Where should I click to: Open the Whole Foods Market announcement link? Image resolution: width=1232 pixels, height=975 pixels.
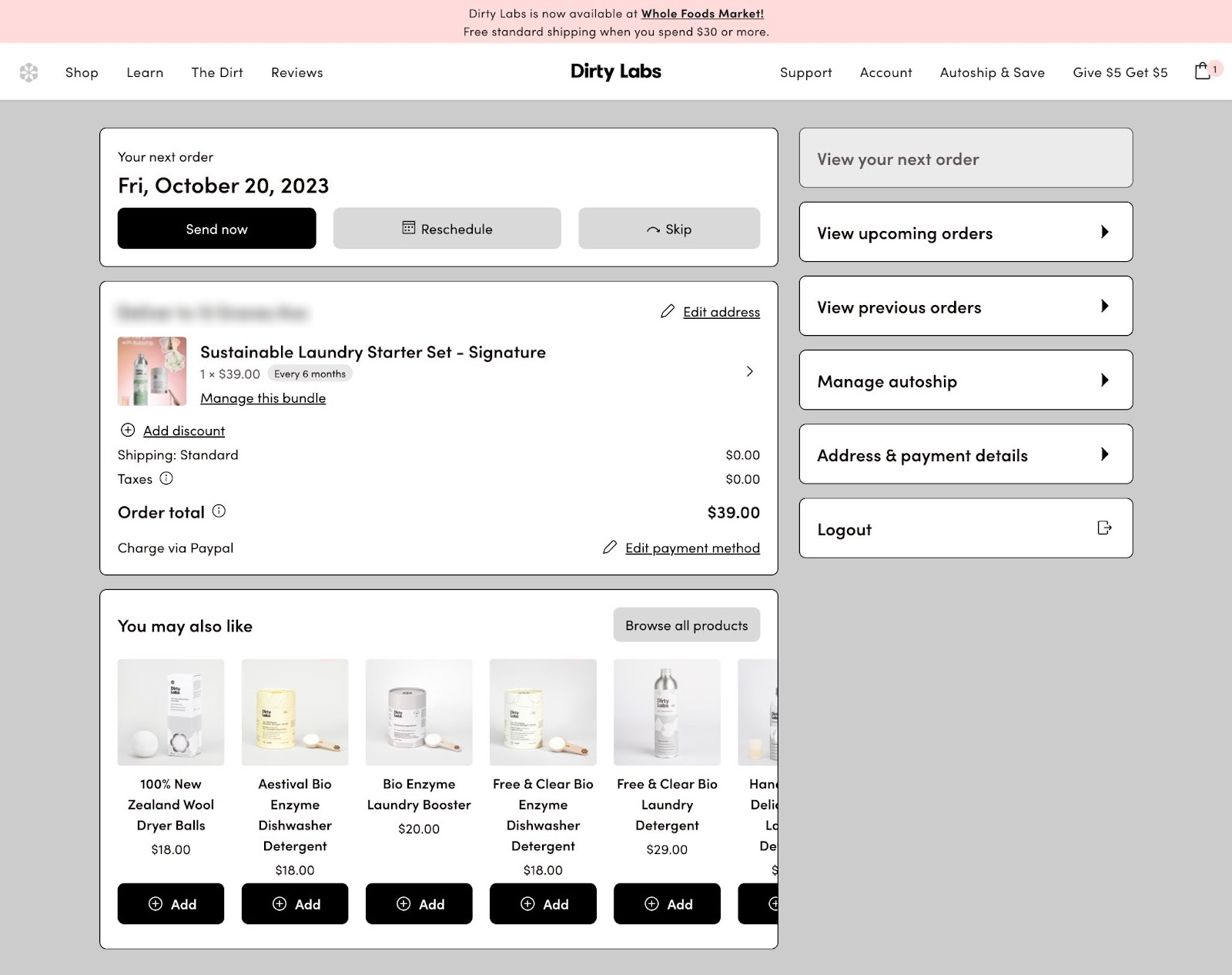(701, 13)
